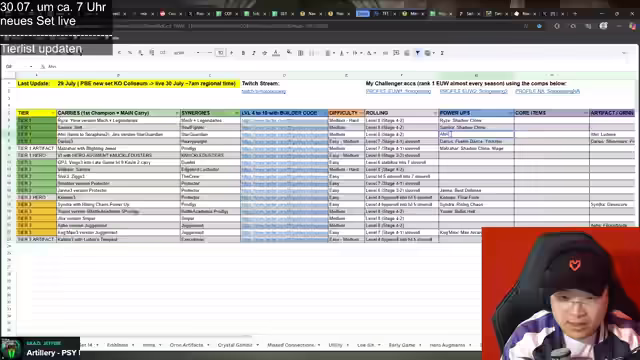Open filter dropdown on CARRIES column header

coord(177,113)
